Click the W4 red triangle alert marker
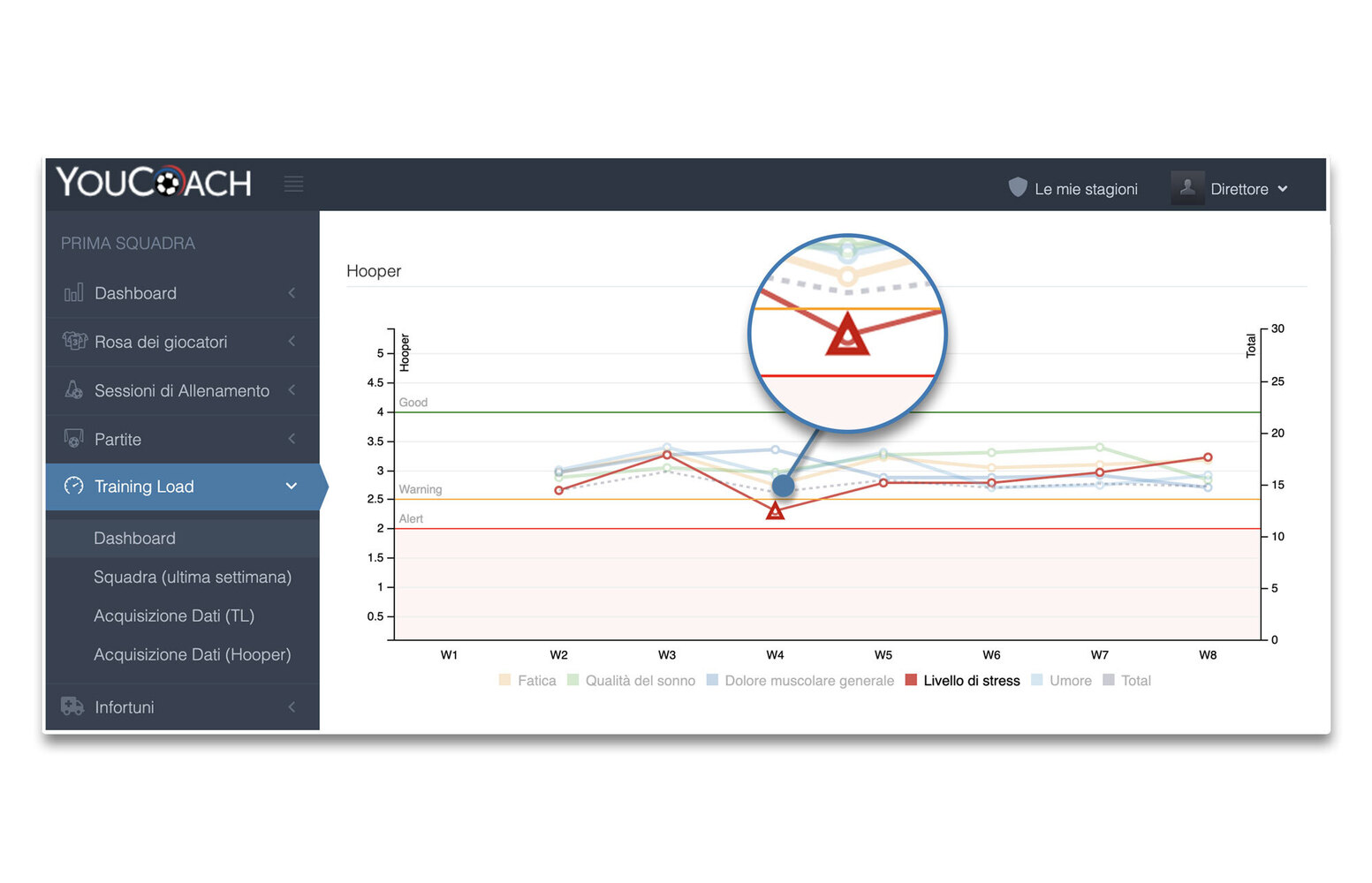Screen dimensions: 1372x883 click(775, 511)
